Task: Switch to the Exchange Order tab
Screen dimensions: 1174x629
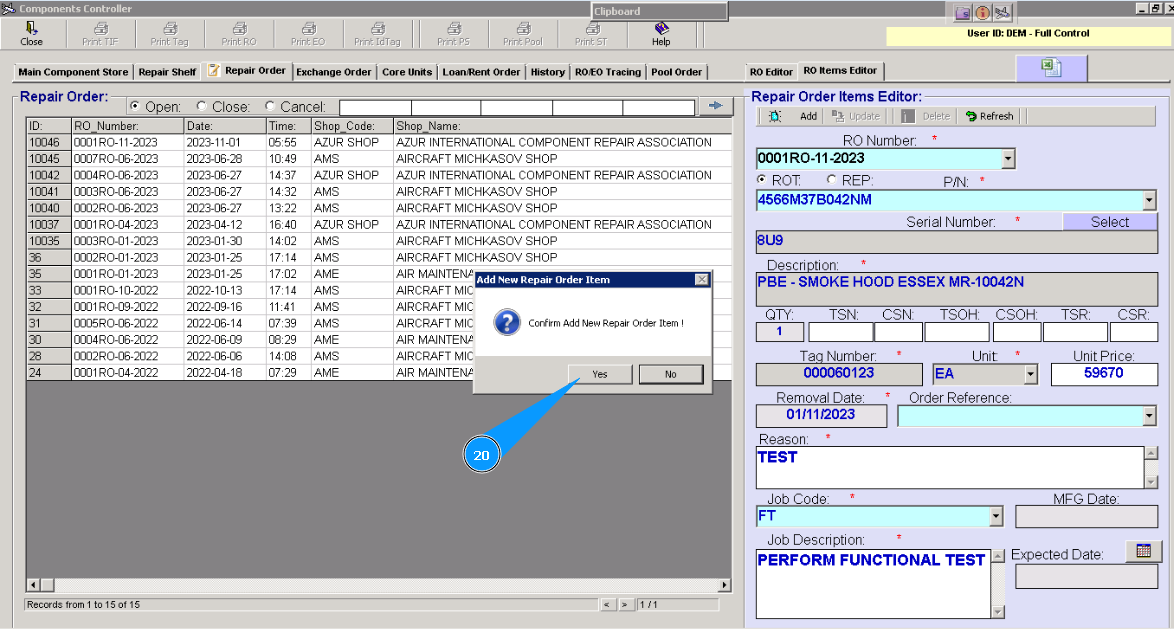Action: click(333, 72)
